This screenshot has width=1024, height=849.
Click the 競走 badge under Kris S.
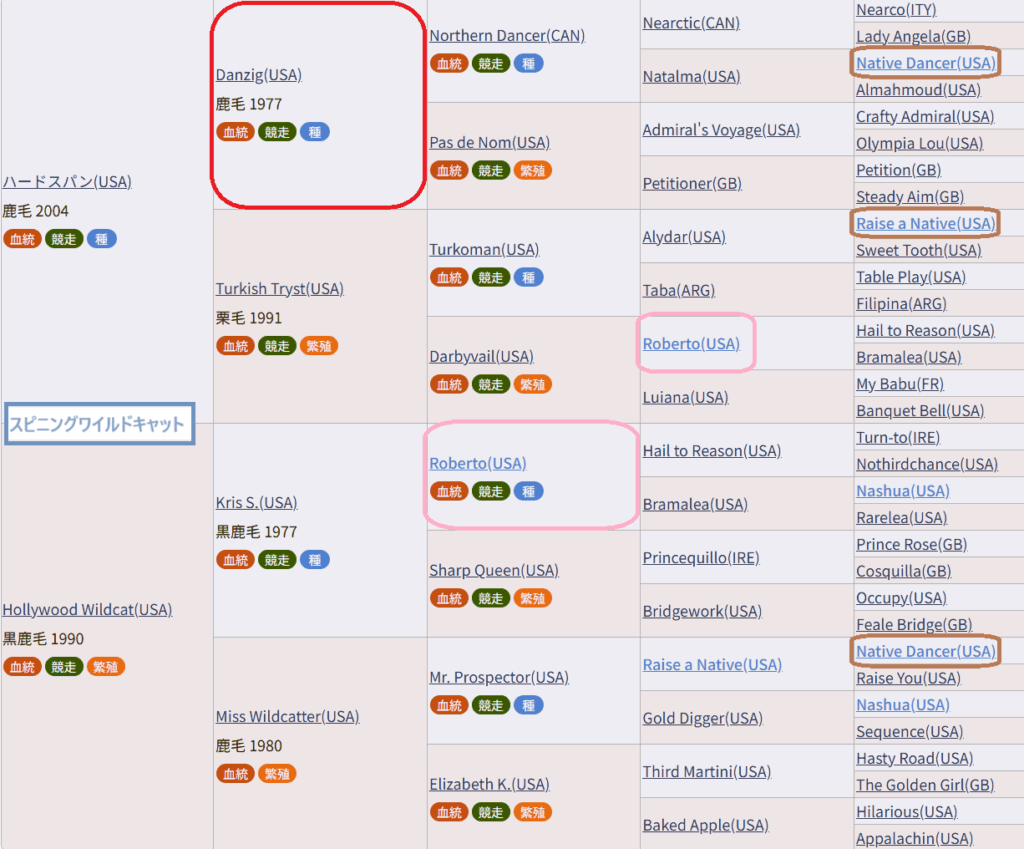pos(277,560)
